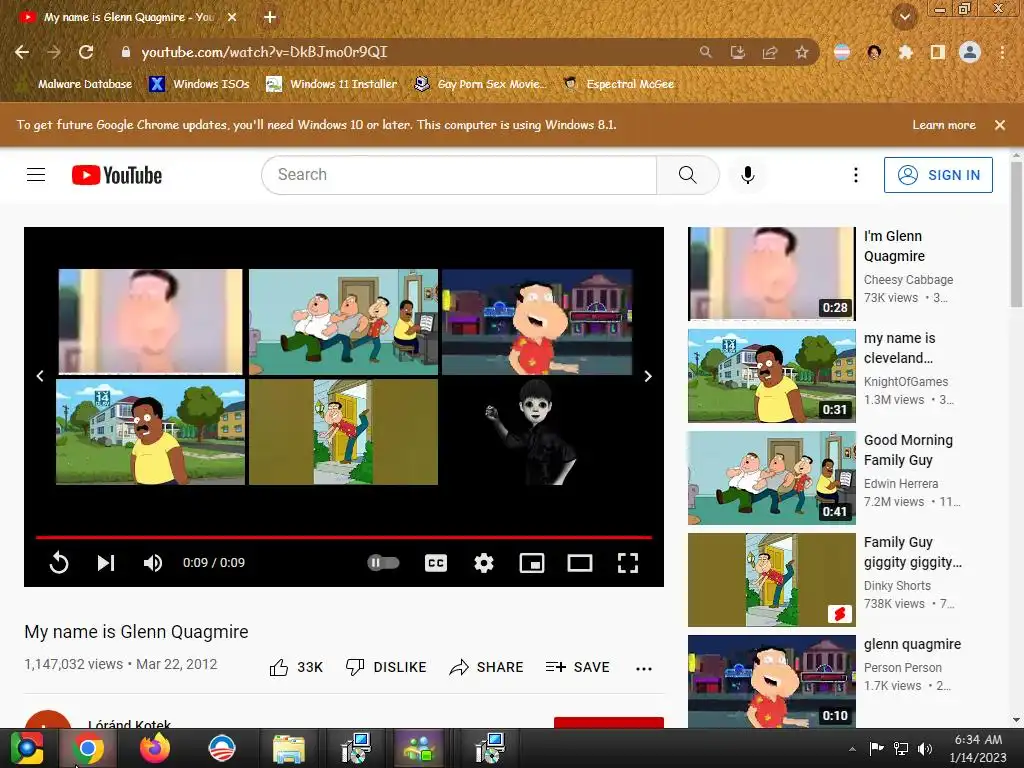Open the Extensions puzzle icon

coord(906,52)
